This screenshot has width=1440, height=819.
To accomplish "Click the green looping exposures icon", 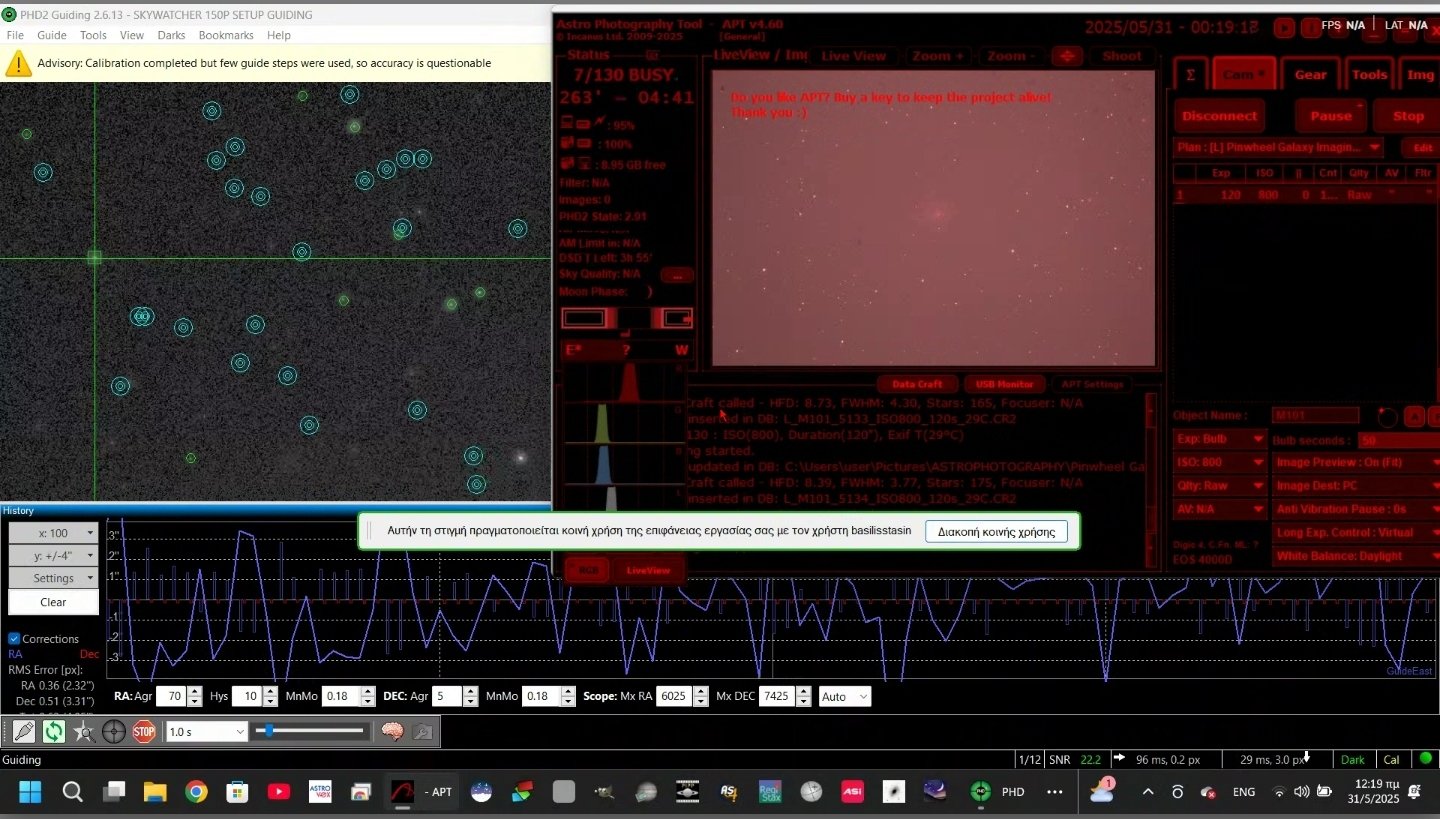I will pos(54,732).
